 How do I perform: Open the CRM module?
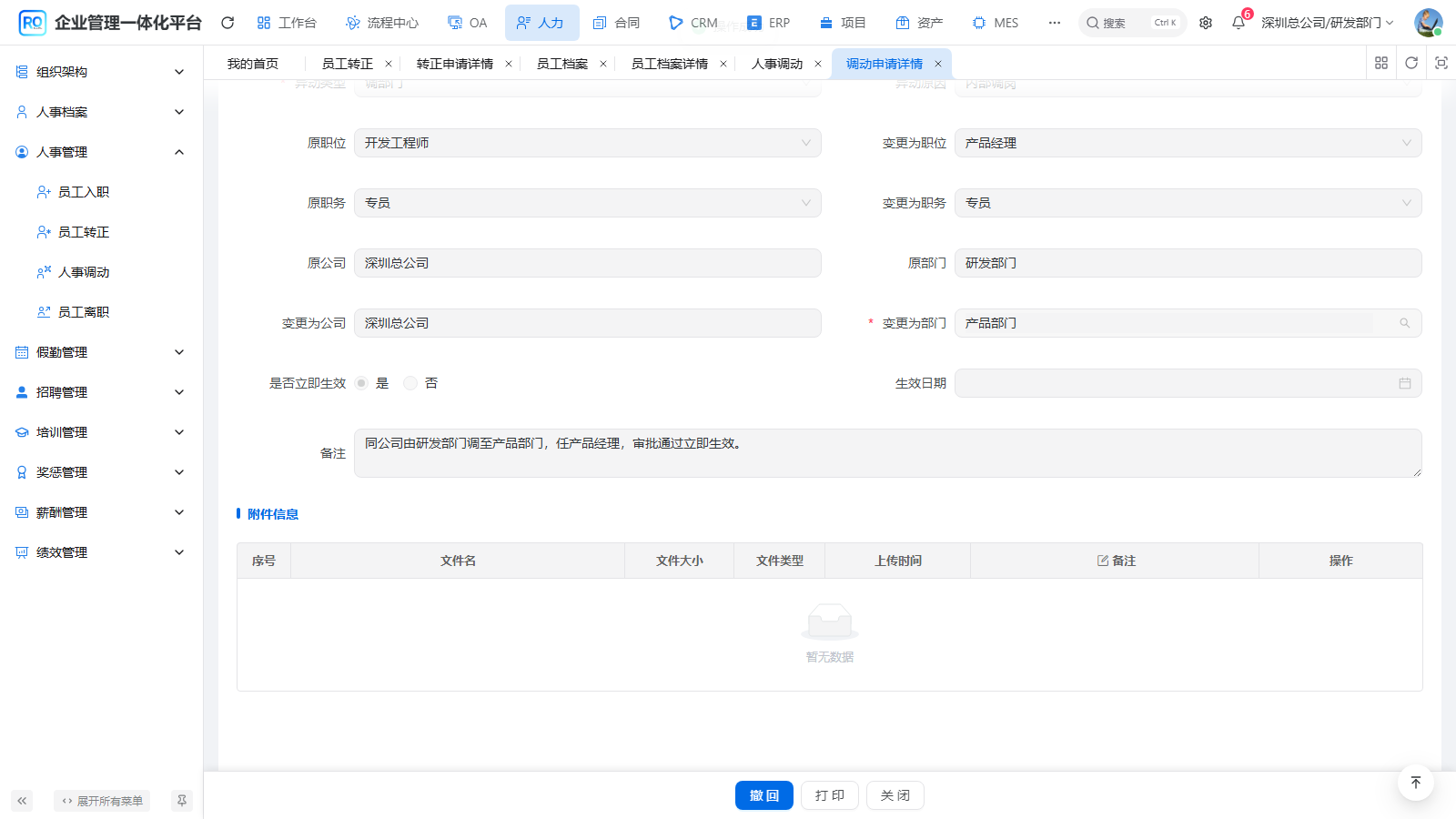click(693, 23)
